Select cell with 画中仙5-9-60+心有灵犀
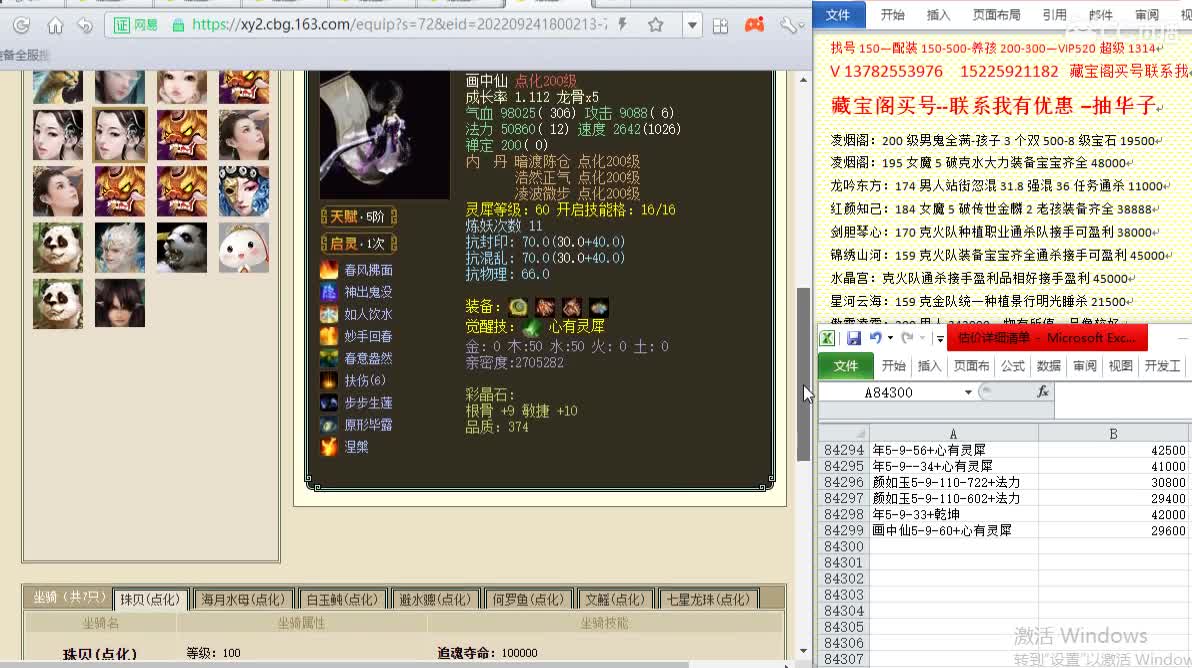 tap(953, 530)
